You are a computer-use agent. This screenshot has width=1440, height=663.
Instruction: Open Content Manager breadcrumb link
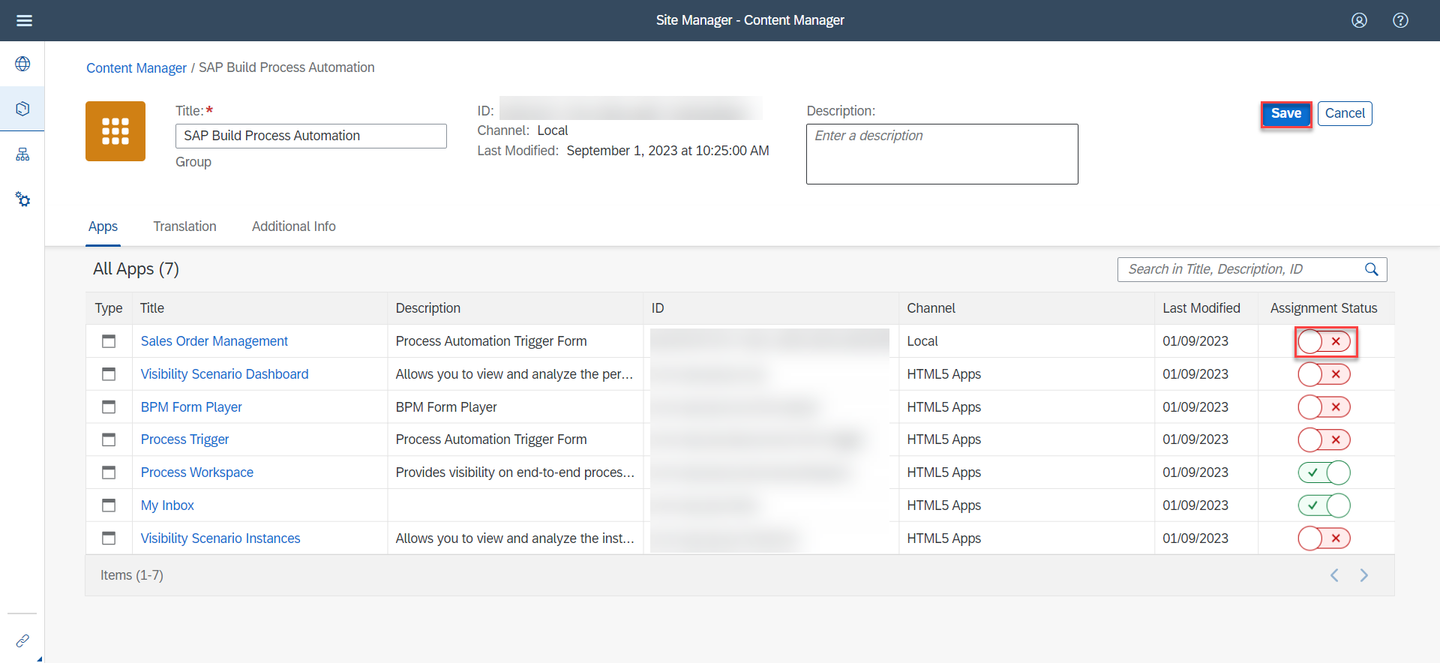tap(137, 68)
